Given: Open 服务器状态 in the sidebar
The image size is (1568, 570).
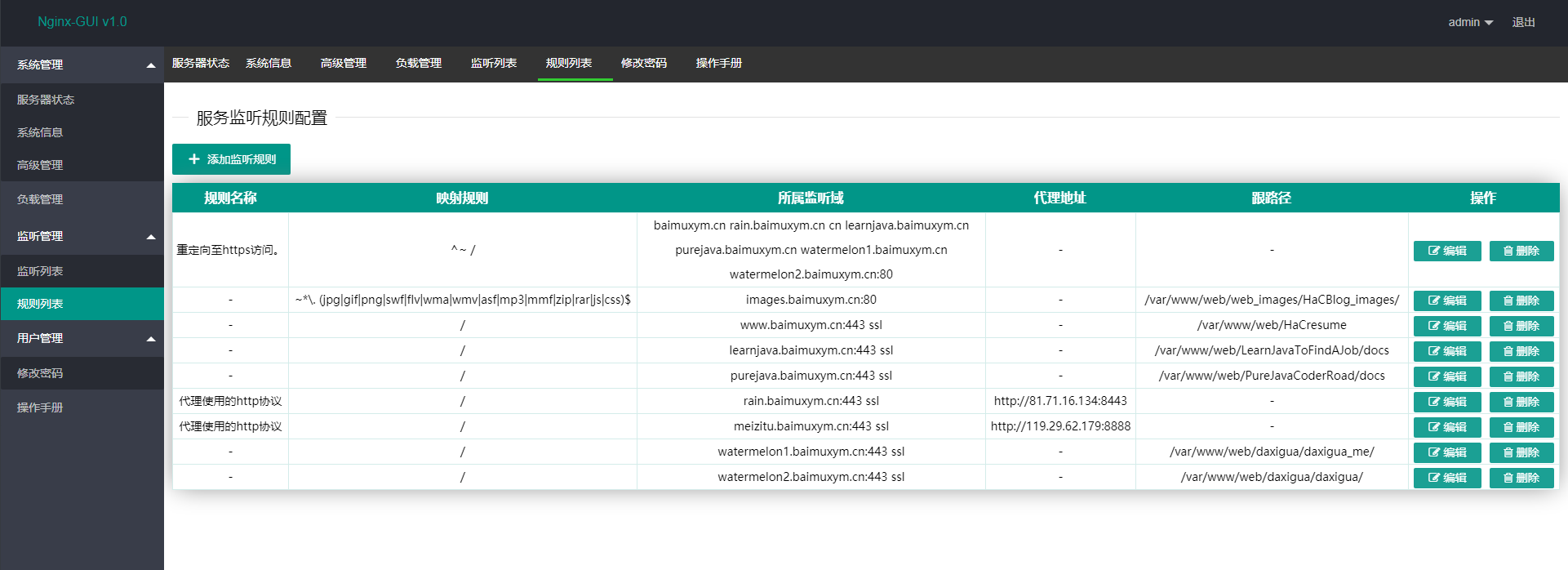Looking at the screenshot, I should tap(82, 100).
